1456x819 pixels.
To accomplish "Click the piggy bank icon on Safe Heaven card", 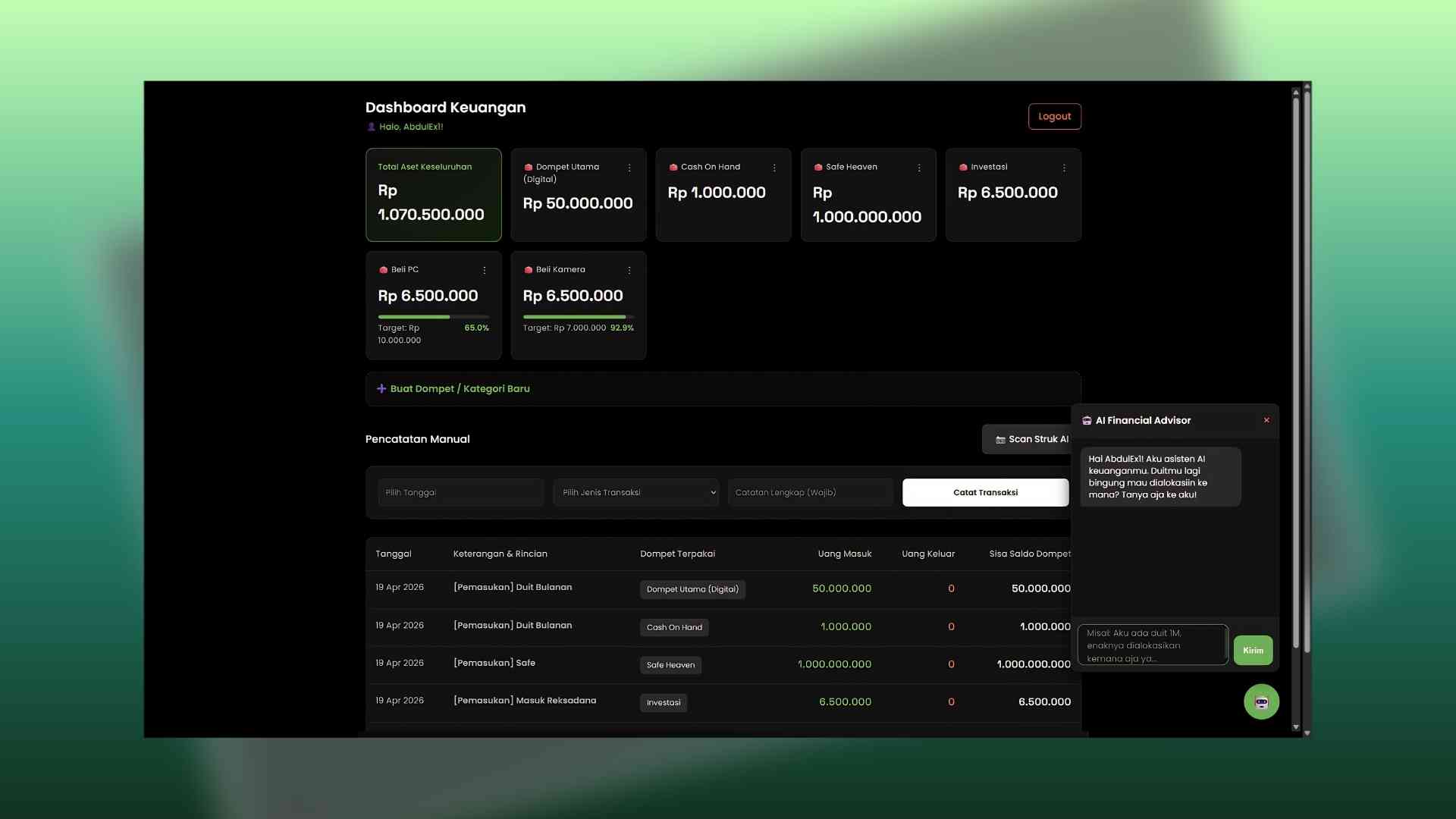I will coord(818,167).
